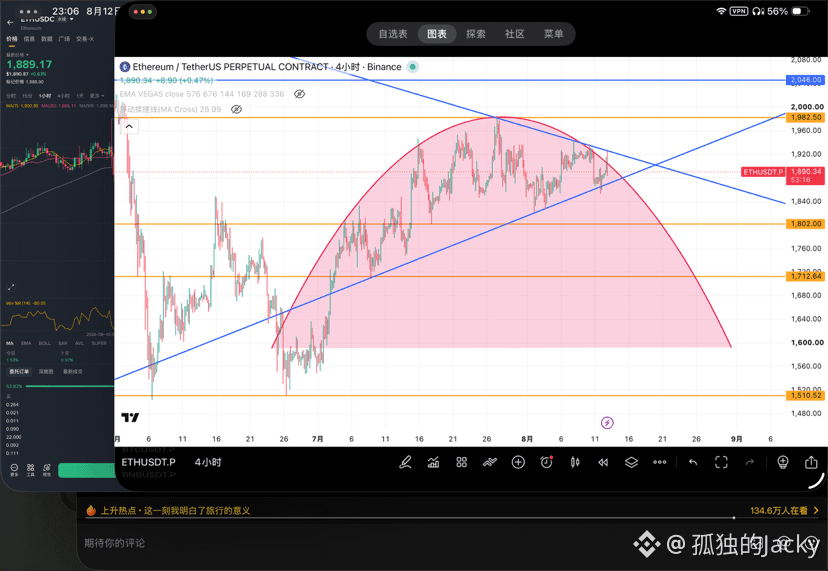Click the 2,046.00 blue price label
Screen dimensions: 828x571
click(x=805, y=80)
